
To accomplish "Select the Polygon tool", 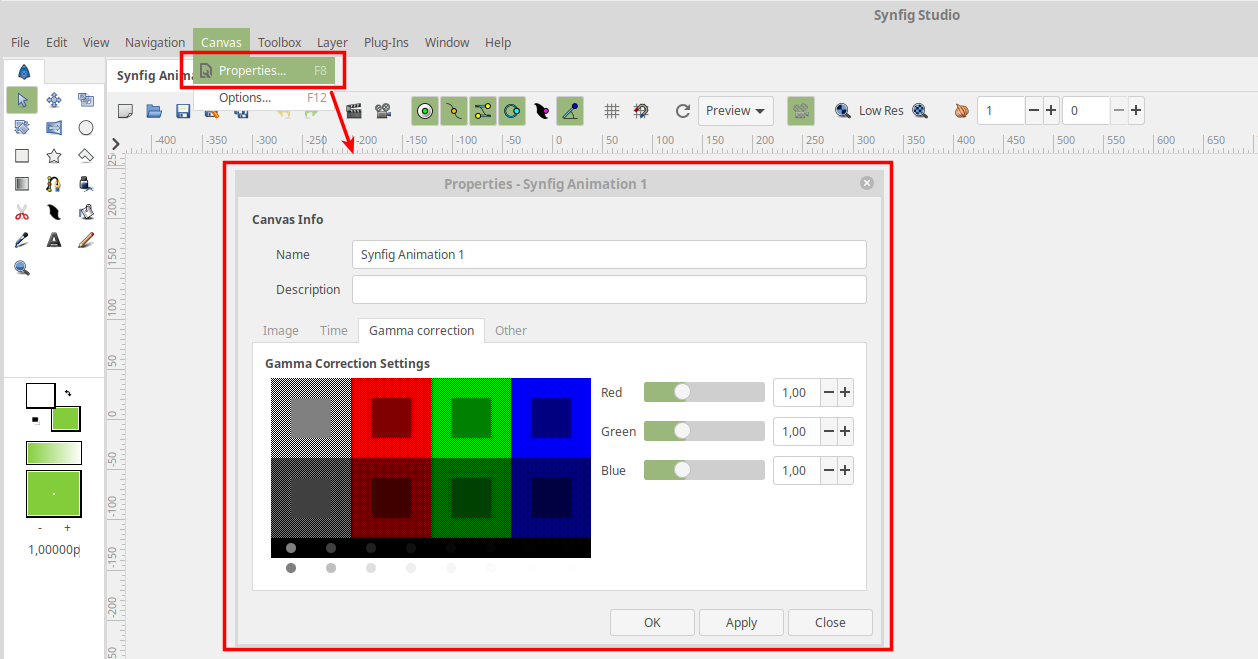I will tap(86, 155).
